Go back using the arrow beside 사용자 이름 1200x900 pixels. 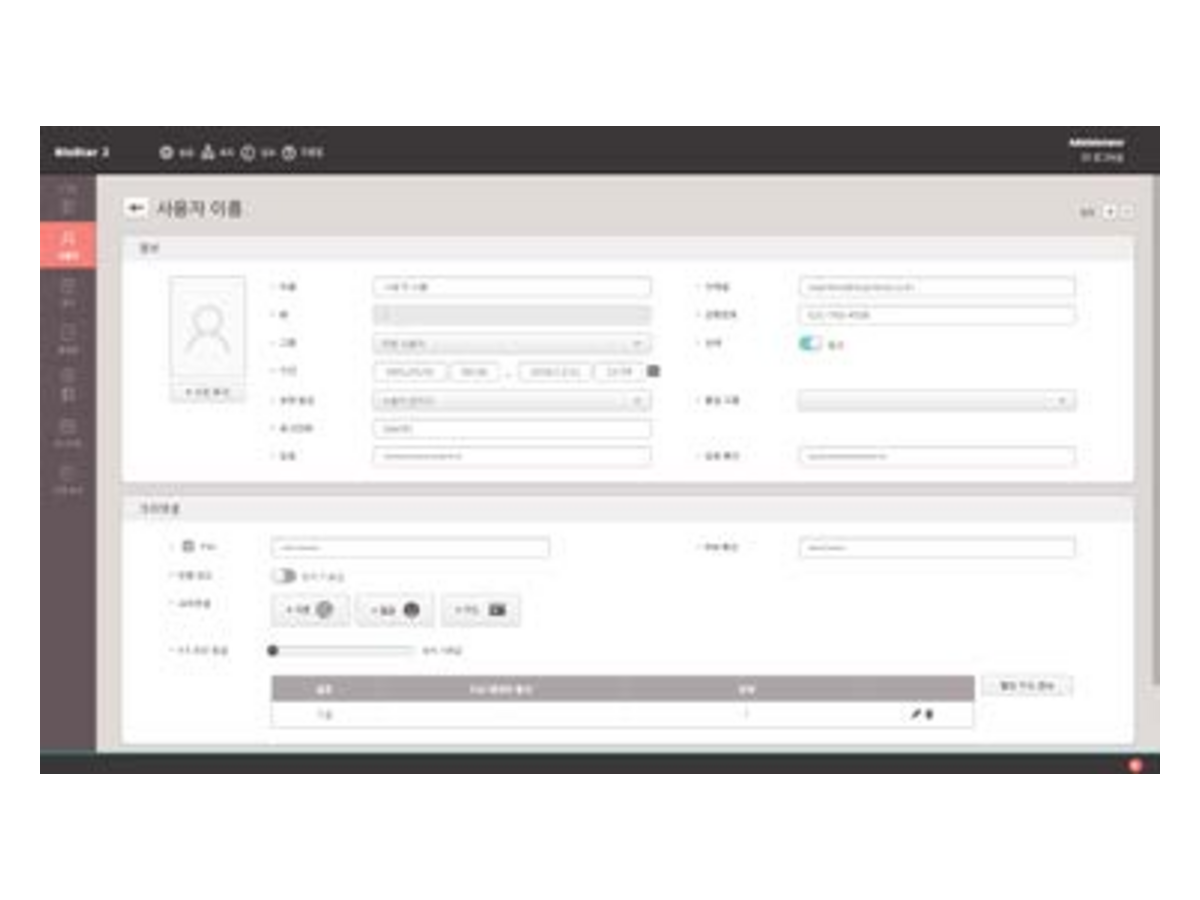point(135,208)
